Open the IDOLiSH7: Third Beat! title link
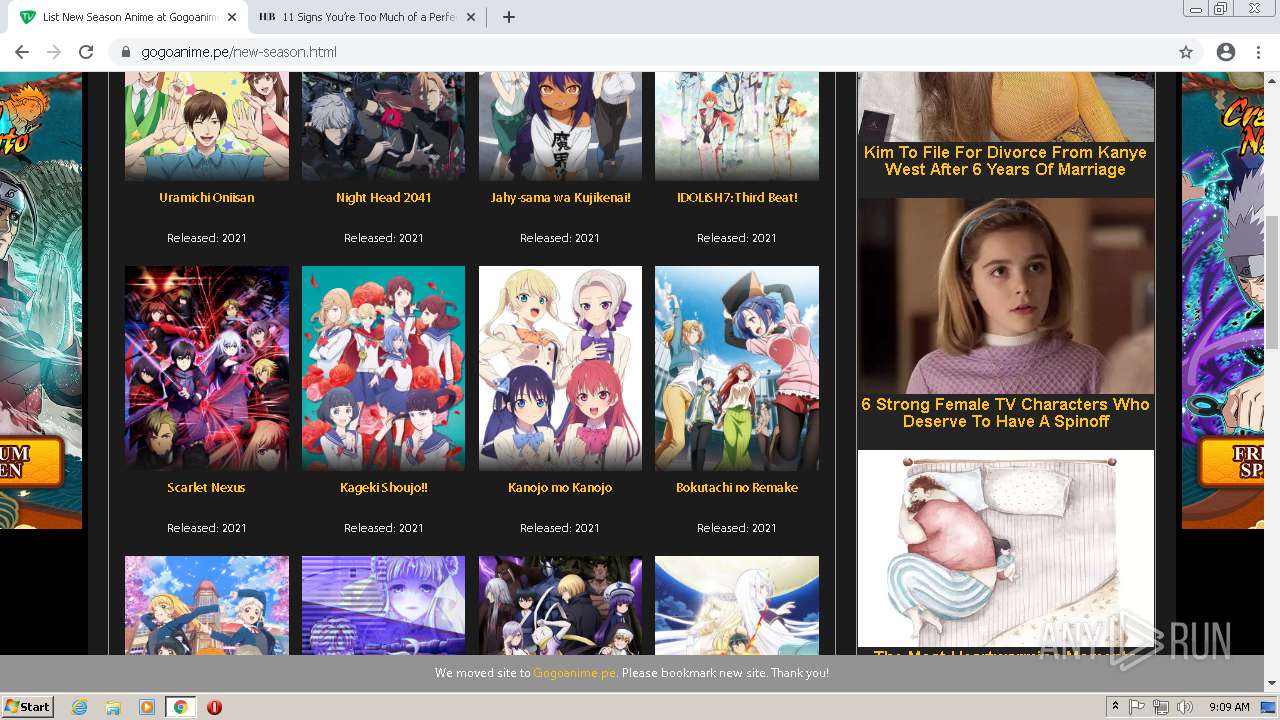This screenshot has width=1280, height=720. [x=737, y=198]
